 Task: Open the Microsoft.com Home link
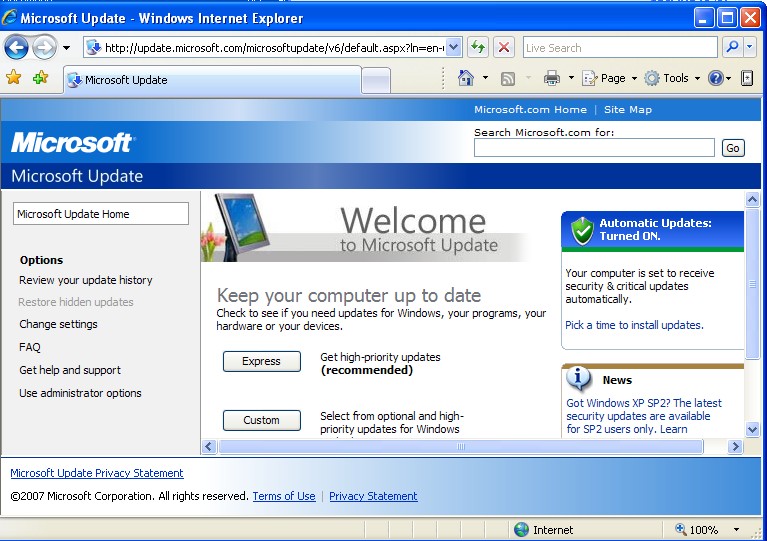pyautogui.click(x=530, y=110)
